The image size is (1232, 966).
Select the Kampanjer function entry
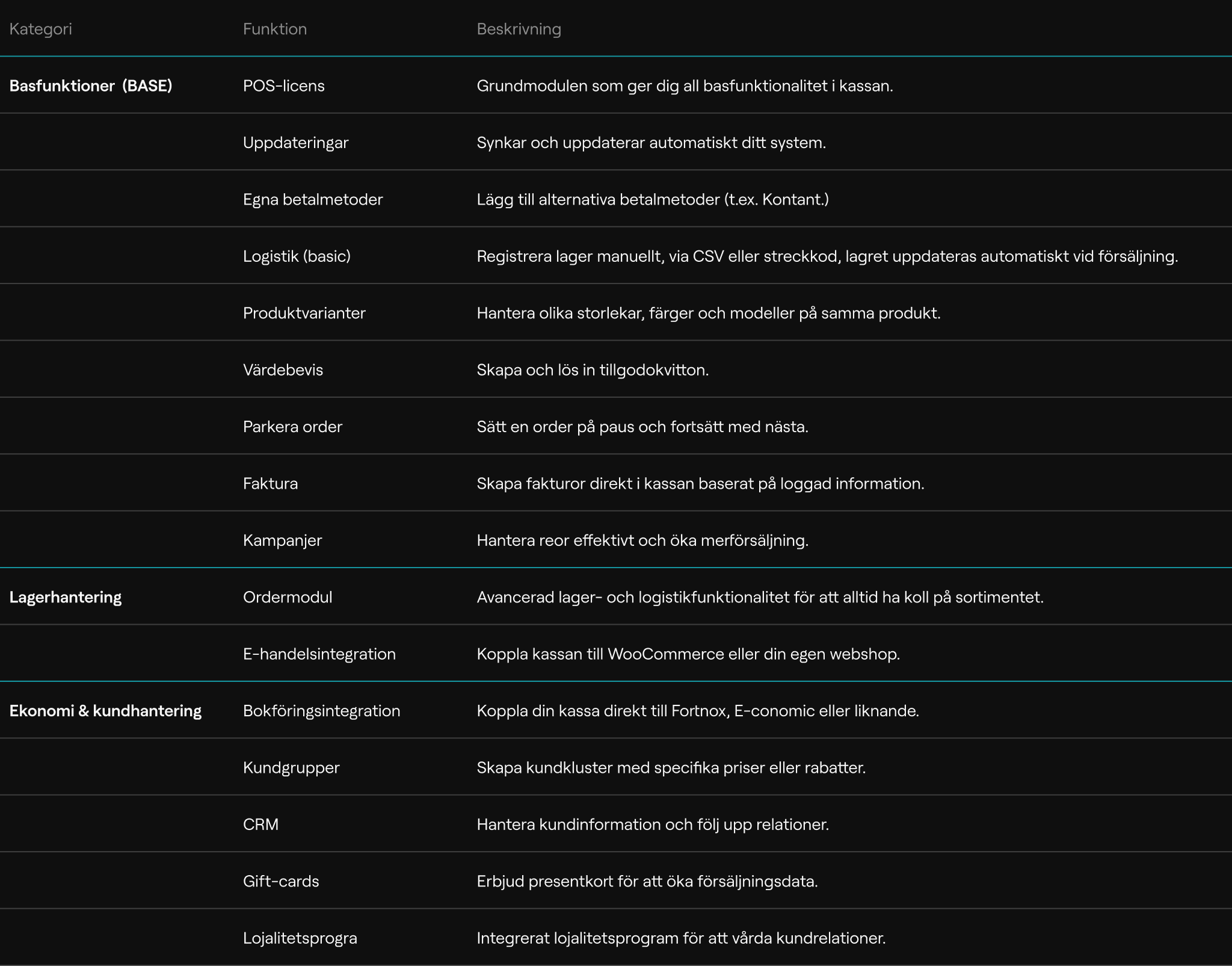(282, 540)
